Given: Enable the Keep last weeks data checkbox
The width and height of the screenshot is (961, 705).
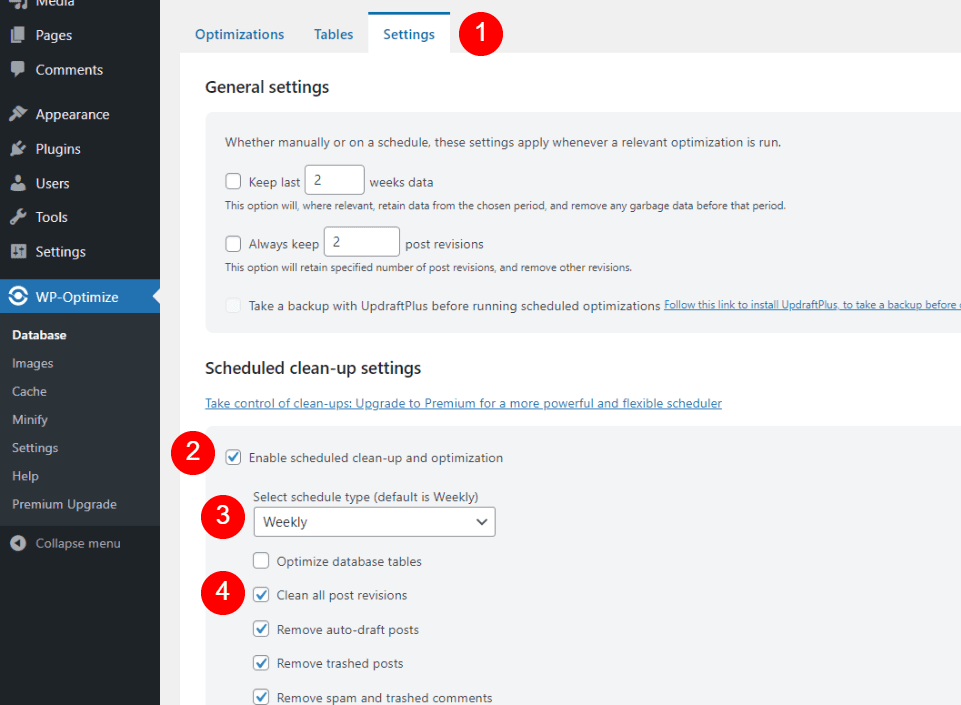Looking at the screenshot, I should (233, 181).
